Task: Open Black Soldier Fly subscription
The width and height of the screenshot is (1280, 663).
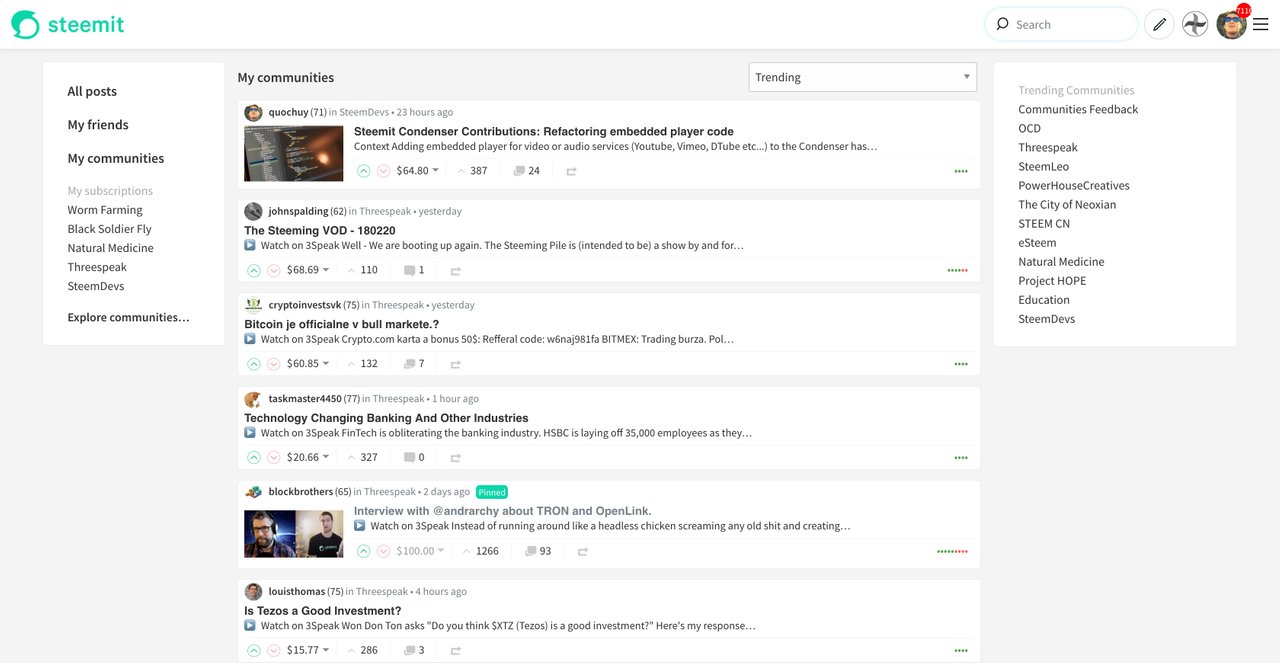Action: coord(110,229)
